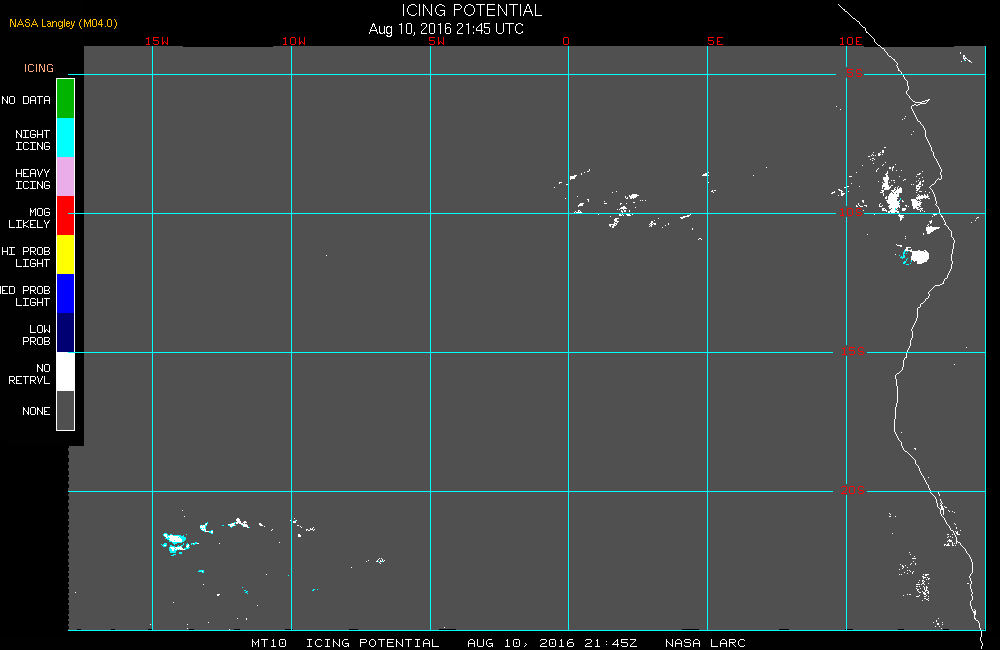This screenshot has width=1000, height=650.
Task: Click the 0 longitude label
Action: 566,41
